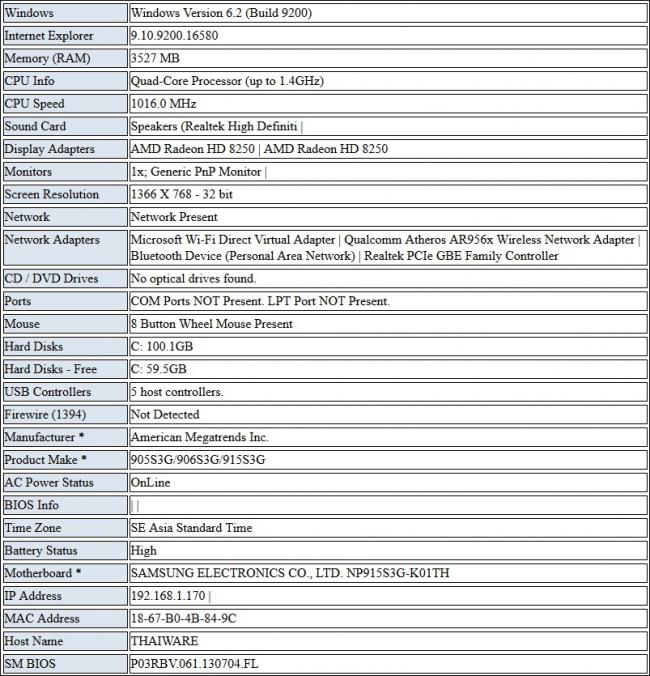This screenshot has height=676, width=650.
Task: Select the "9.10.9200.16580" version value
Action: coord(174,36)
